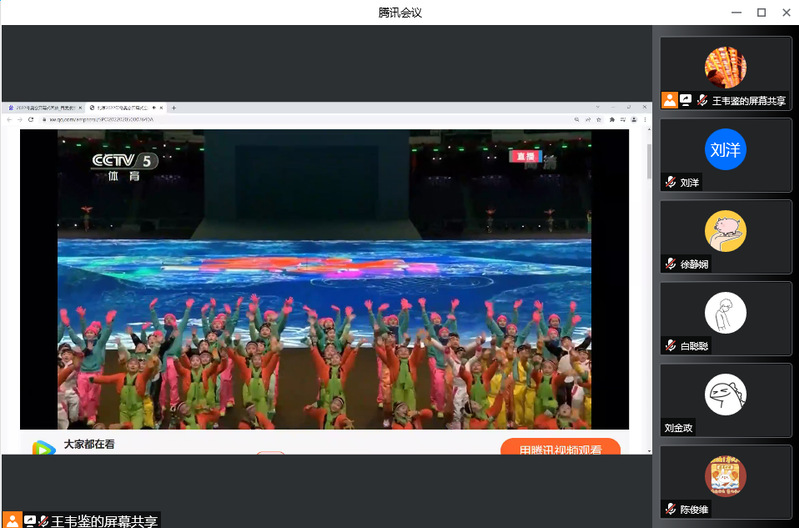The width and height of the screenshot is (799, 528).
Task: Click 刘洋's muted microphone icon
Action: (671, 182)
